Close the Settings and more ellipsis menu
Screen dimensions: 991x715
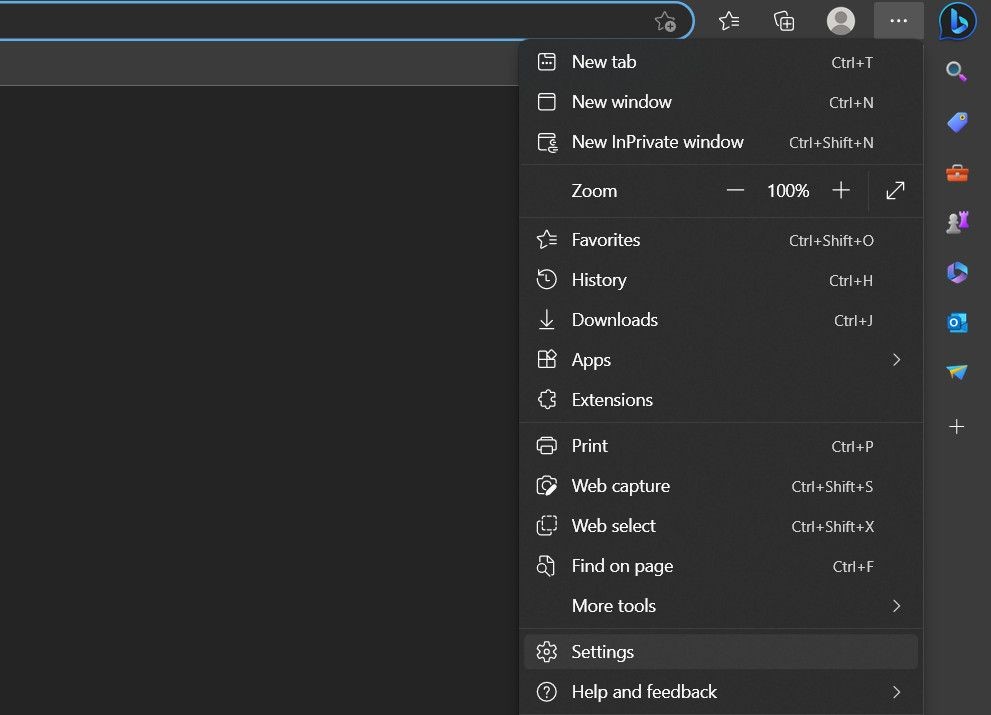pyautogui.click(x=898, y=21)
